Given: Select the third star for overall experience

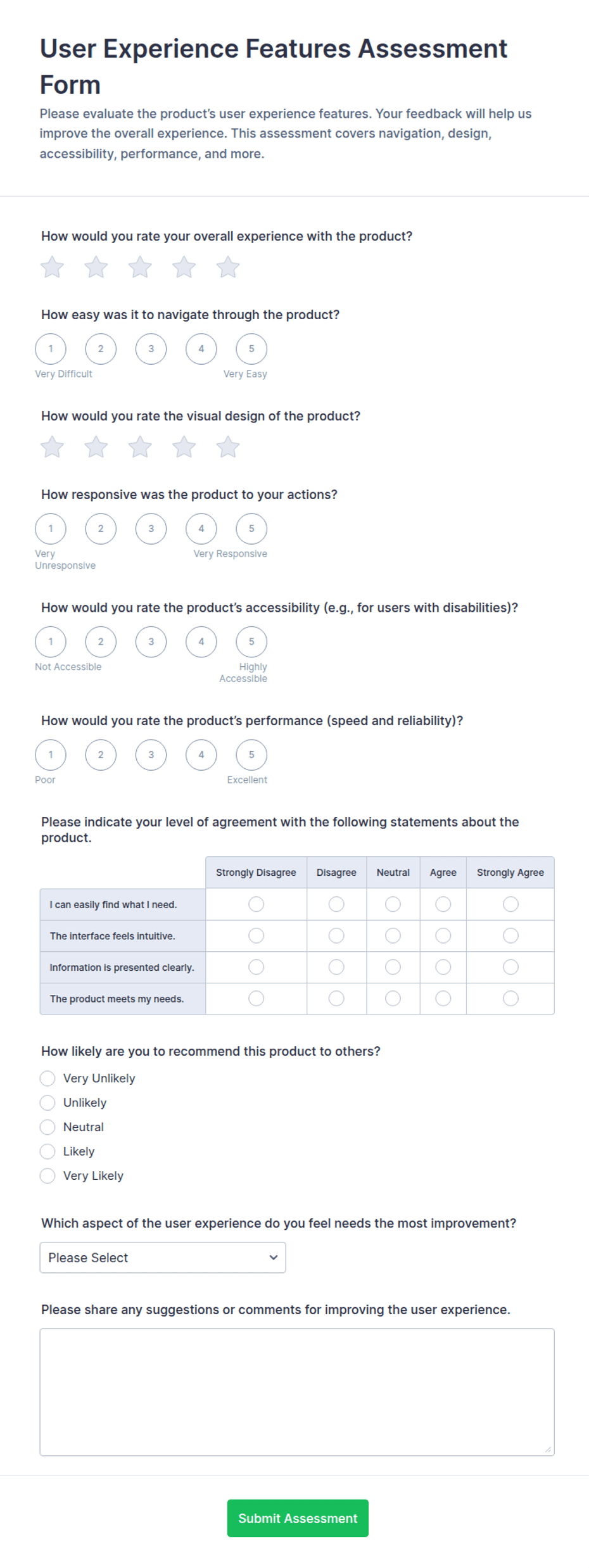Looking at the screenshot, I should (x=140, y=267).
